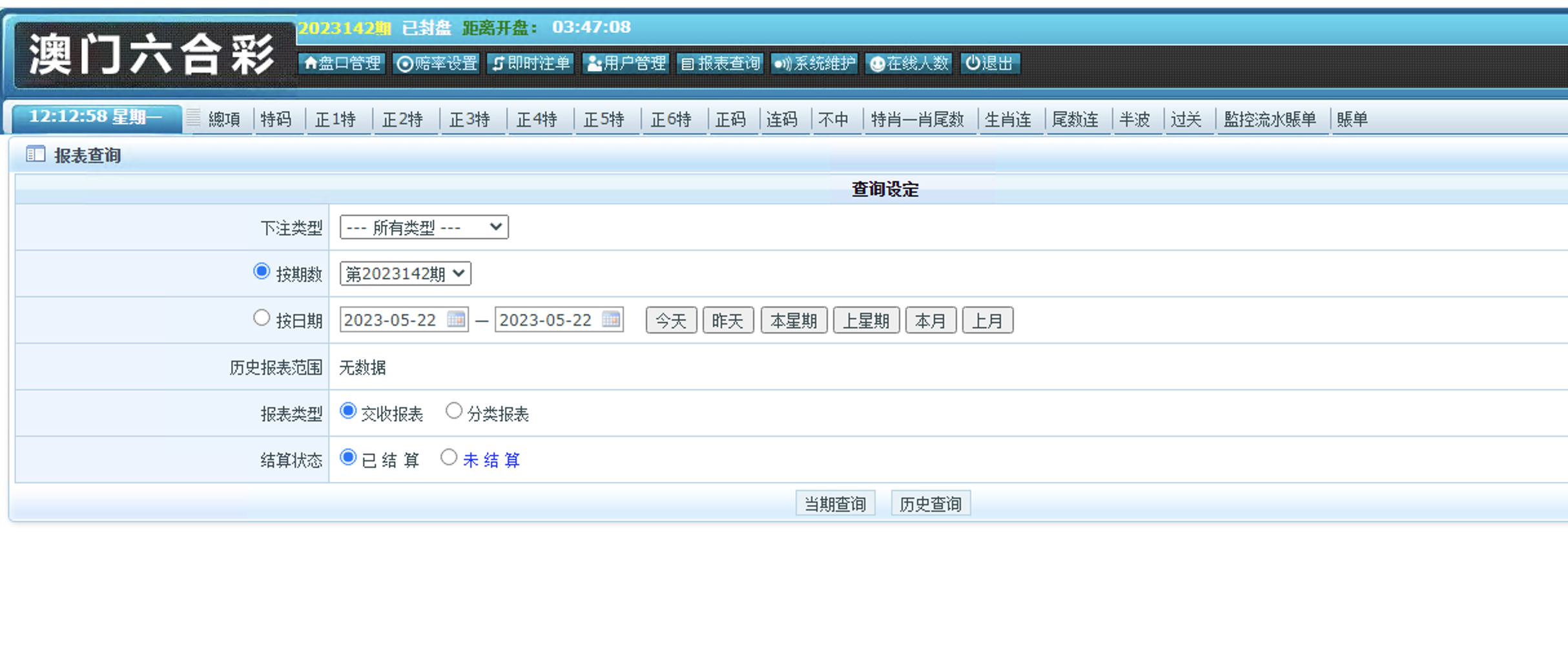The width and height of the screenshot is (1568, 654).
Task: Open the 正5特 tab
Action: 604,120
